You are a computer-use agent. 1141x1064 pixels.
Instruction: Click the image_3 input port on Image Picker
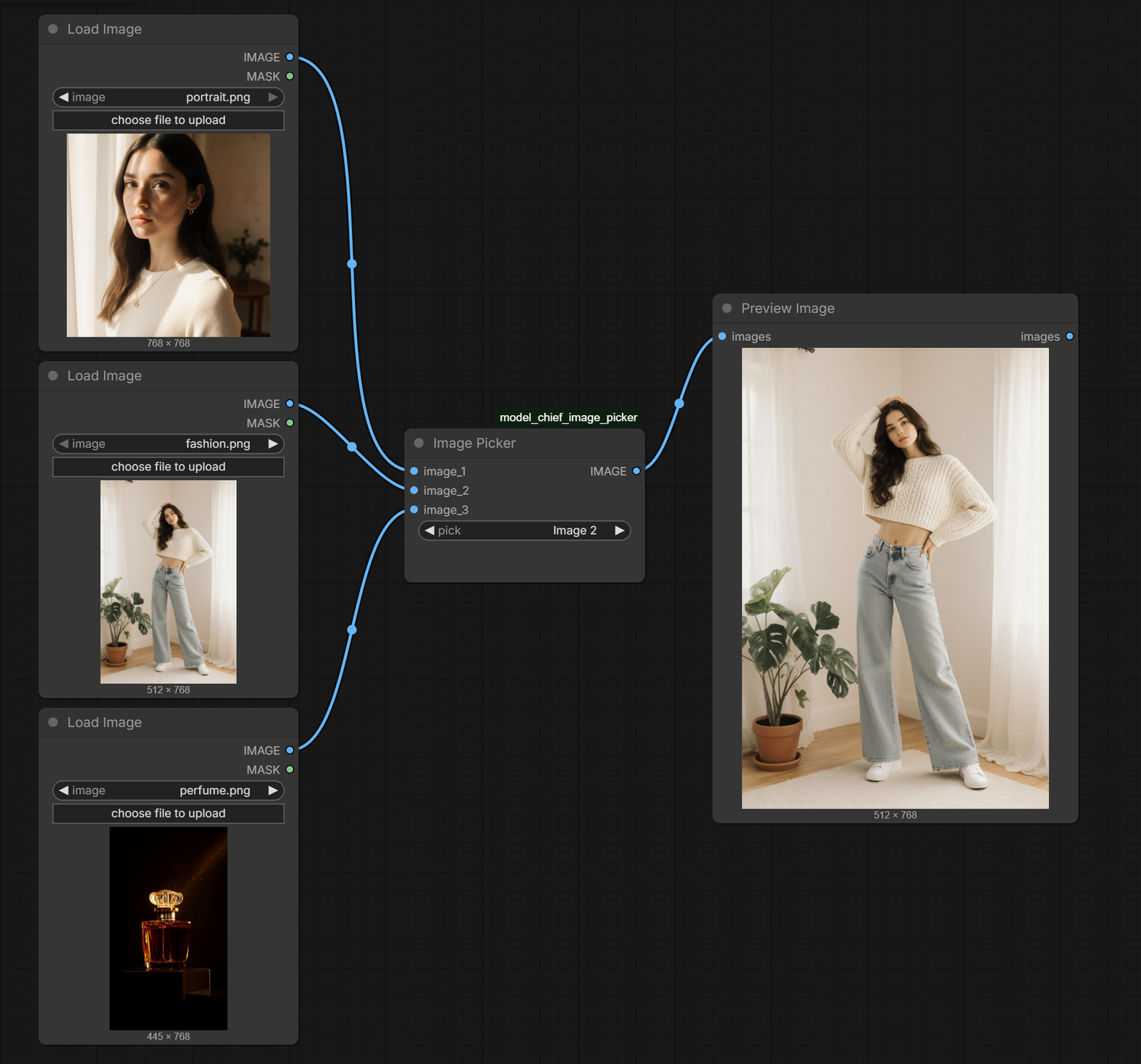414,510
